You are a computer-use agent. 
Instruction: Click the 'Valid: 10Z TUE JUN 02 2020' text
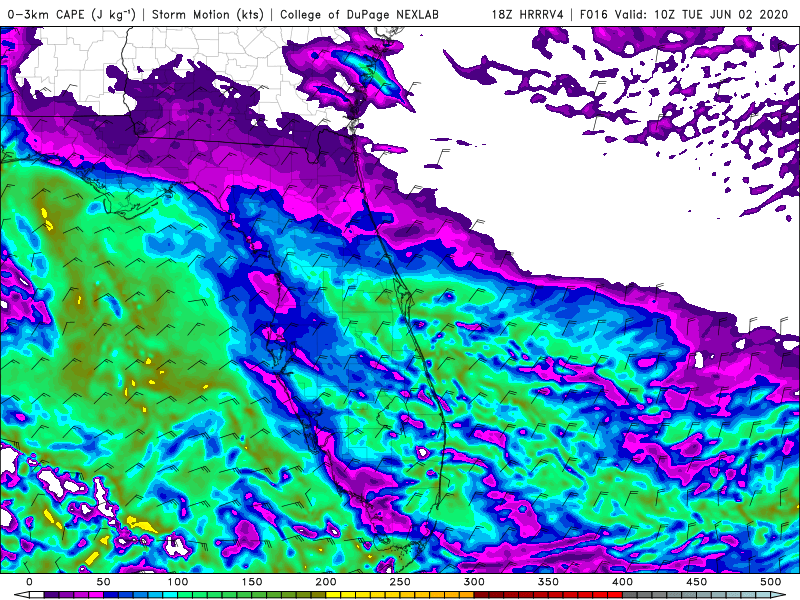tap(702, 14)
